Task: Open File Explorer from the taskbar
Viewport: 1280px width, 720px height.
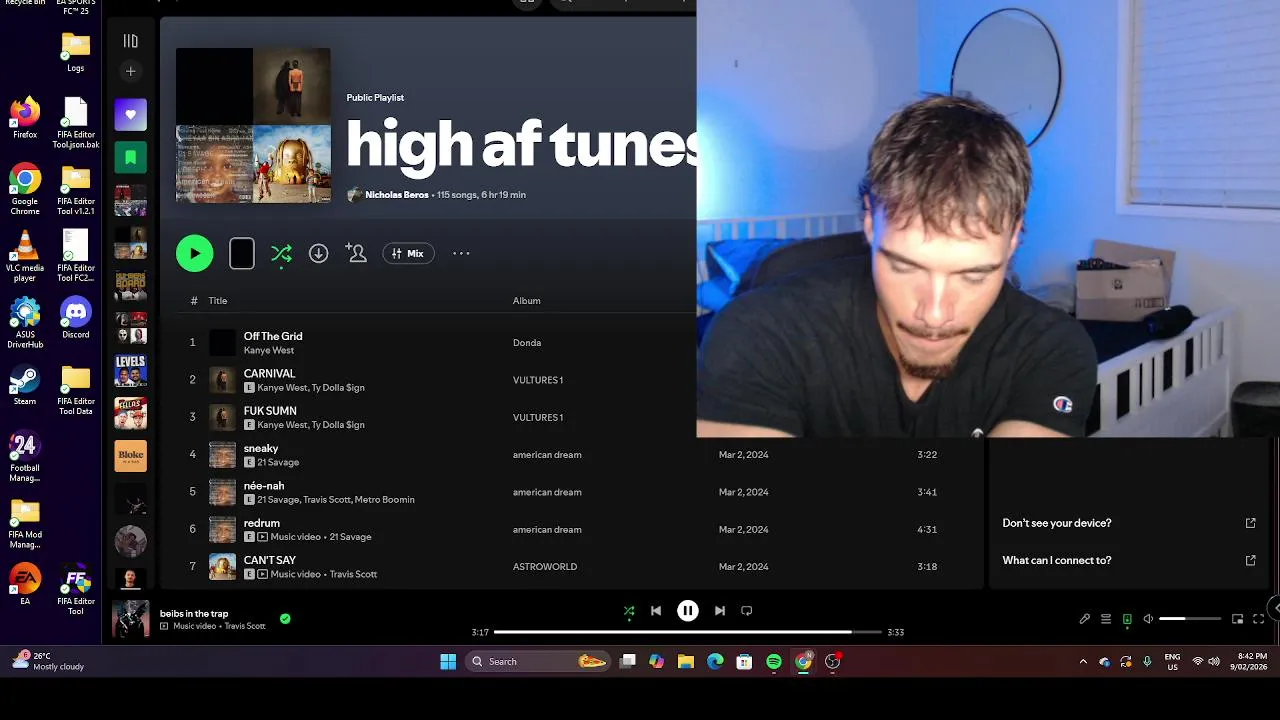Action: (x=686, y=661)
